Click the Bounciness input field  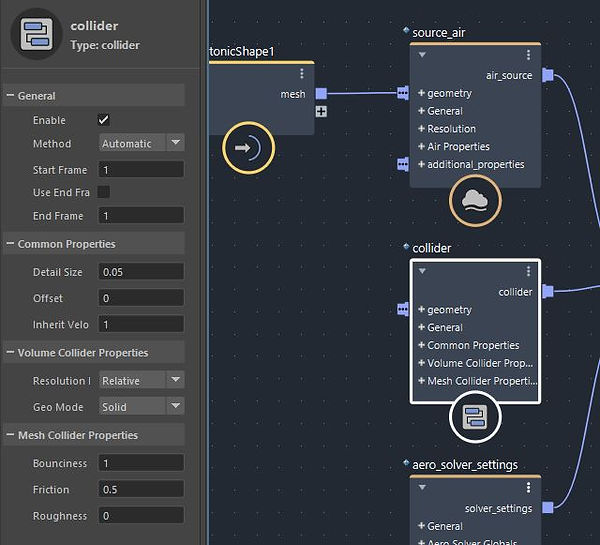141,463
